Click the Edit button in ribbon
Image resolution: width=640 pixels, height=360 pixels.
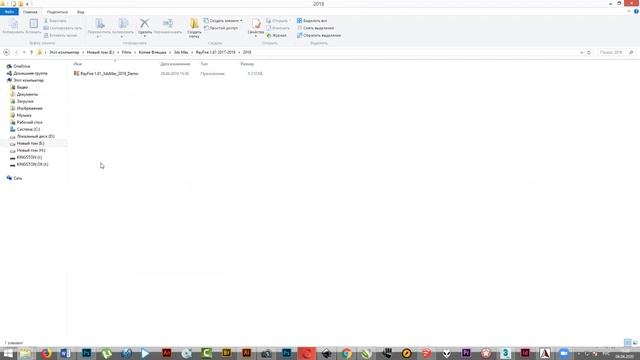[x=278, y=28]
